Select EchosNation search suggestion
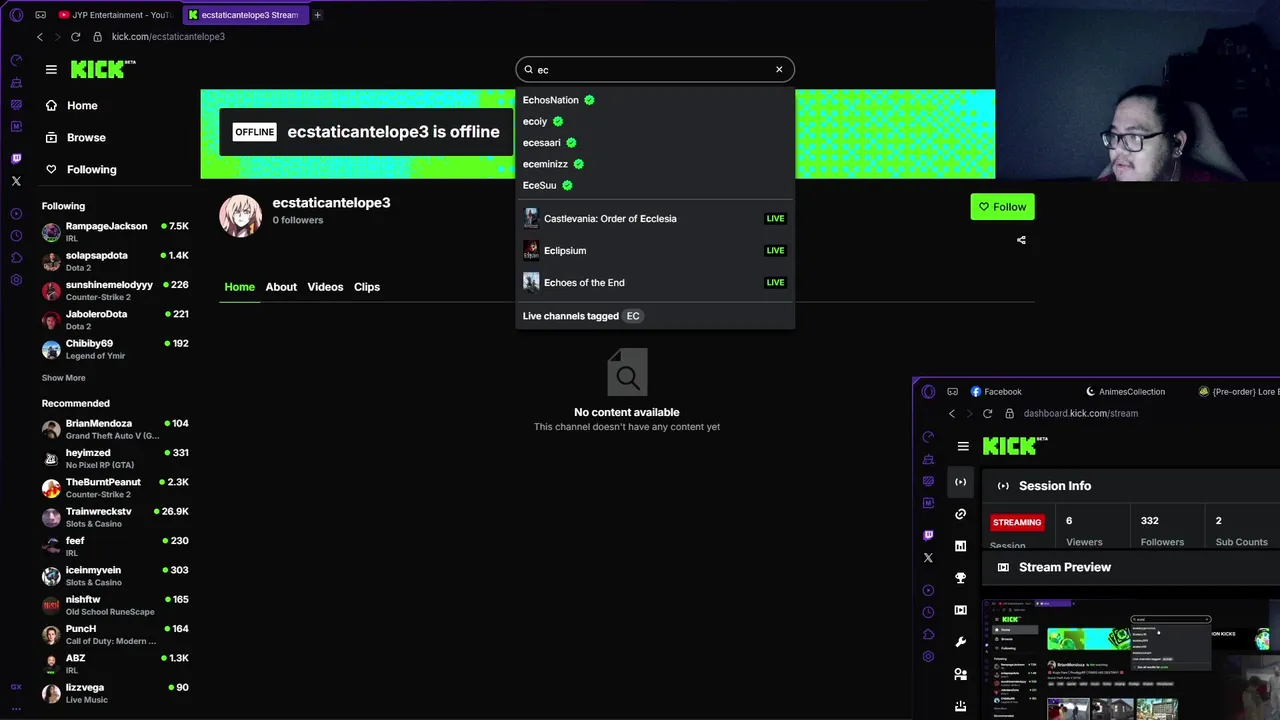The height and width of the screenshot is (720, 1280). [655, 100]
